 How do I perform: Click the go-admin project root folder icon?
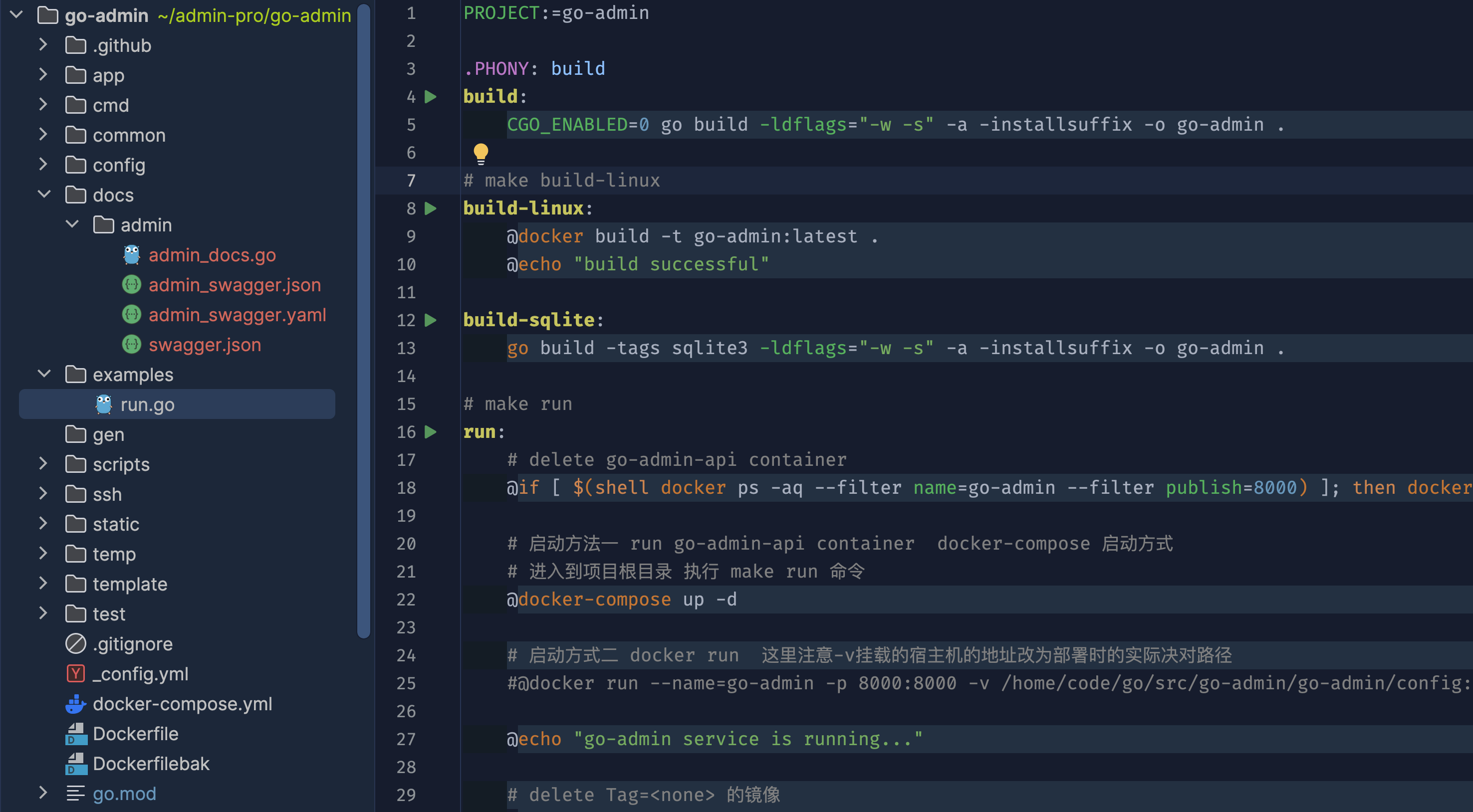[x=47, y=15]
